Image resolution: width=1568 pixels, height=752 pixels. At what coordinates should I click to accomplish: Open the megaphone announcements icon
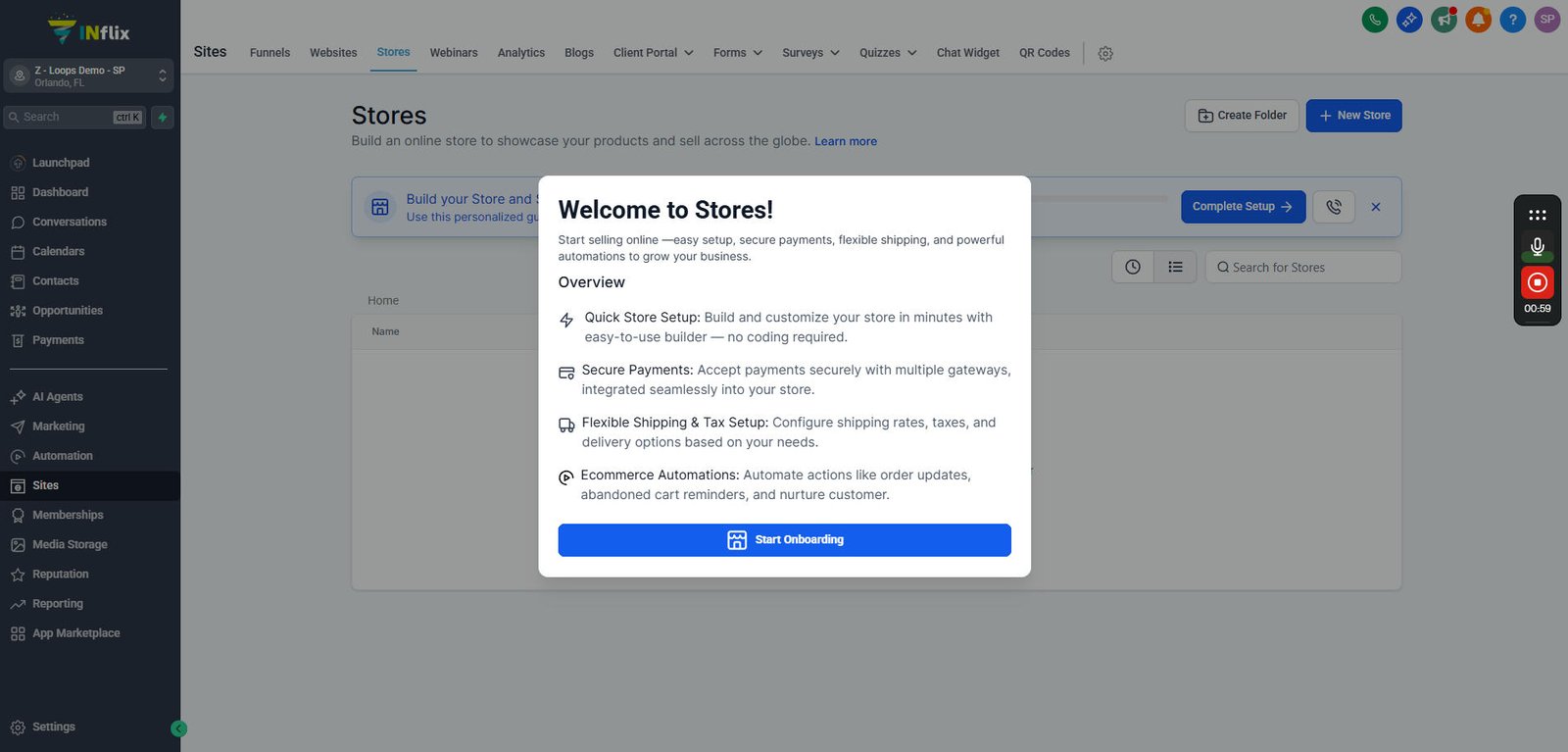[x=1444, y=20]
